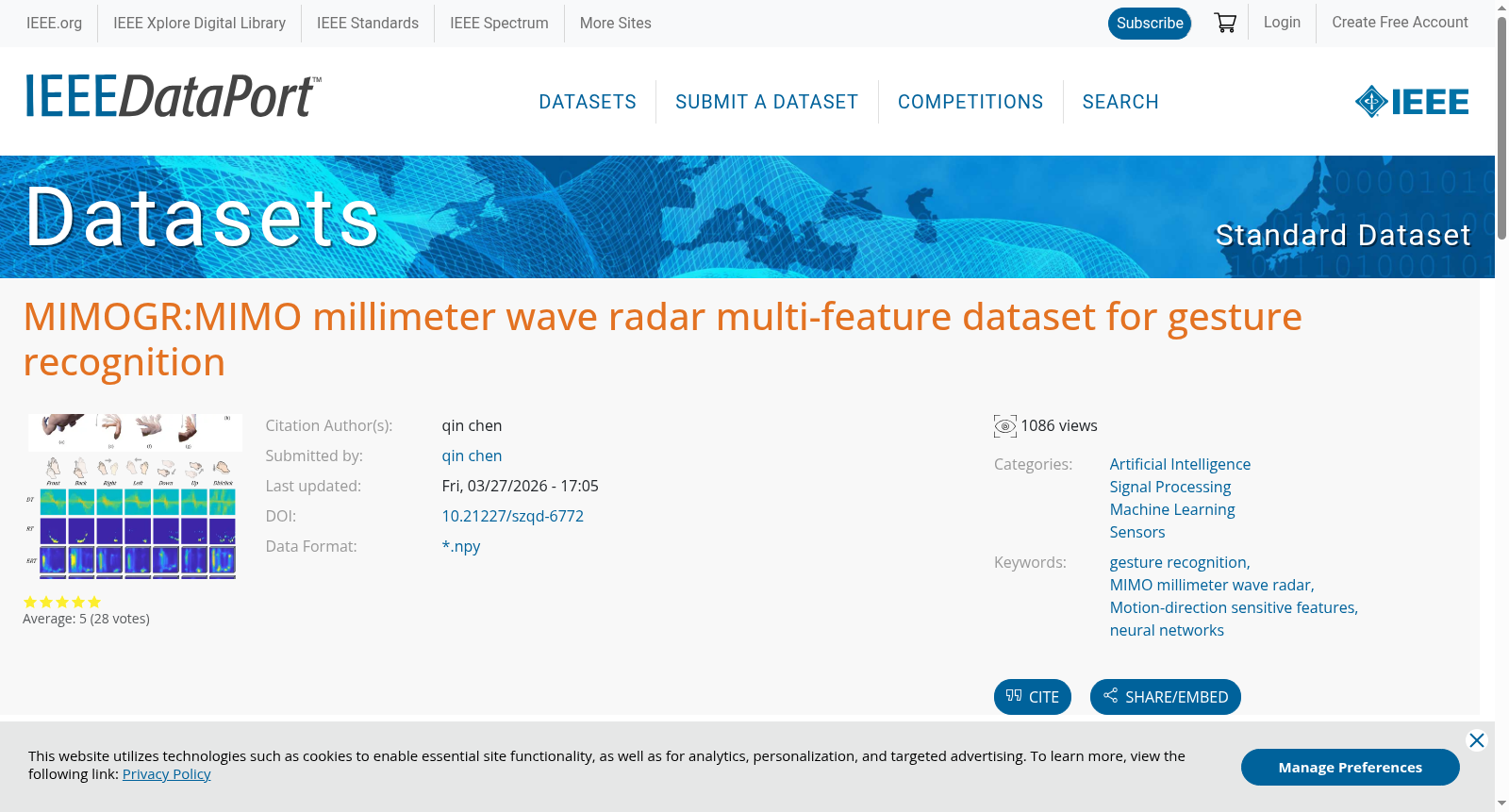Viewport: 1509px width, 812px height.
Task: Browse the Signal Processing category
Action: (1170, 487)
